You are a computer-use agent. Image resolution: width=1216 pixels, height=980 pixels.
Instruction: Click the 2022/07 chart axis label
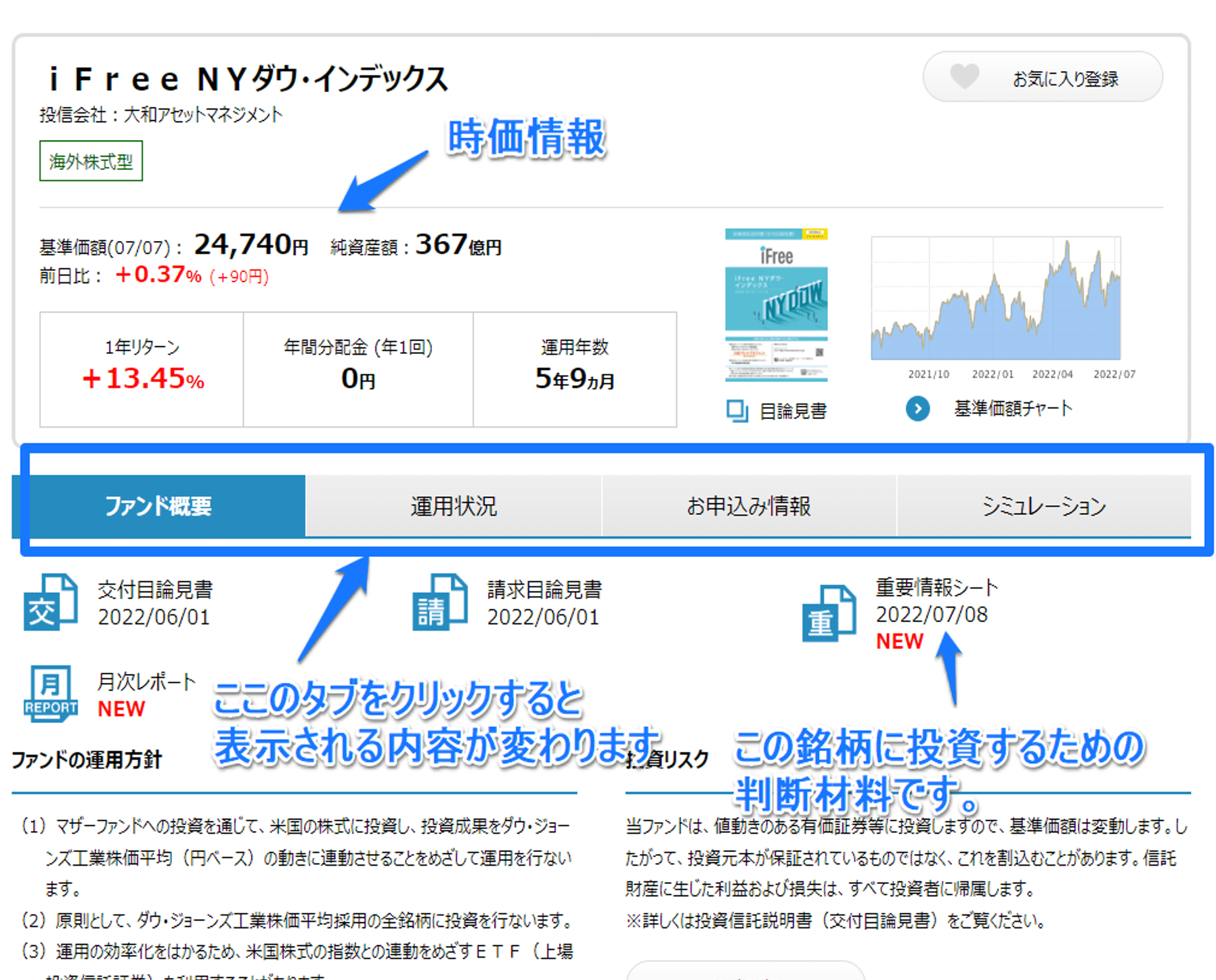point(1114,374)
